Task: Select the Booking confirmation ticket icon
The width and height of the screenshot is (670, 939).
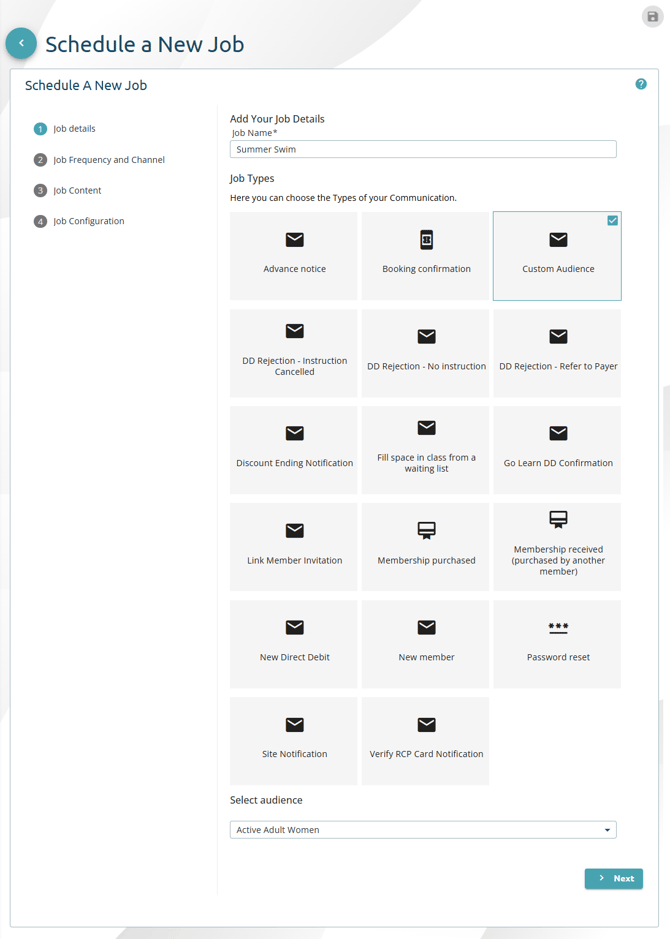Action: 426,240
